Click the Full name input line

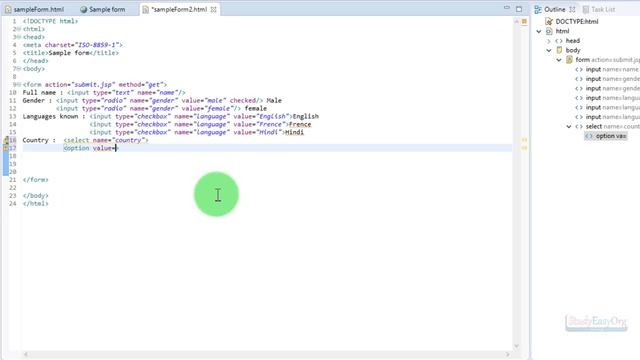coord(104,93)
